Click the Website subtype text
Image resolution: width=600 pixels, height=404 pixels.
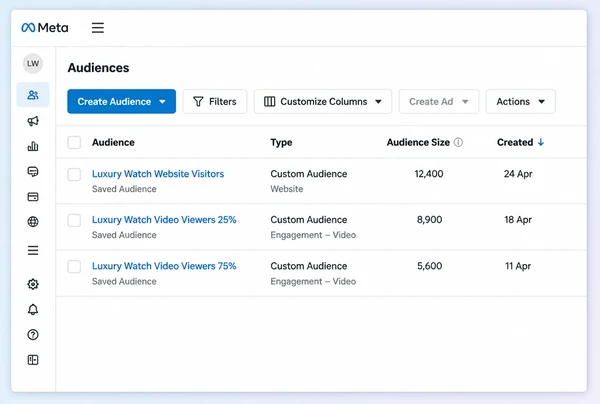pyautogui.click(x=287, y=189)
